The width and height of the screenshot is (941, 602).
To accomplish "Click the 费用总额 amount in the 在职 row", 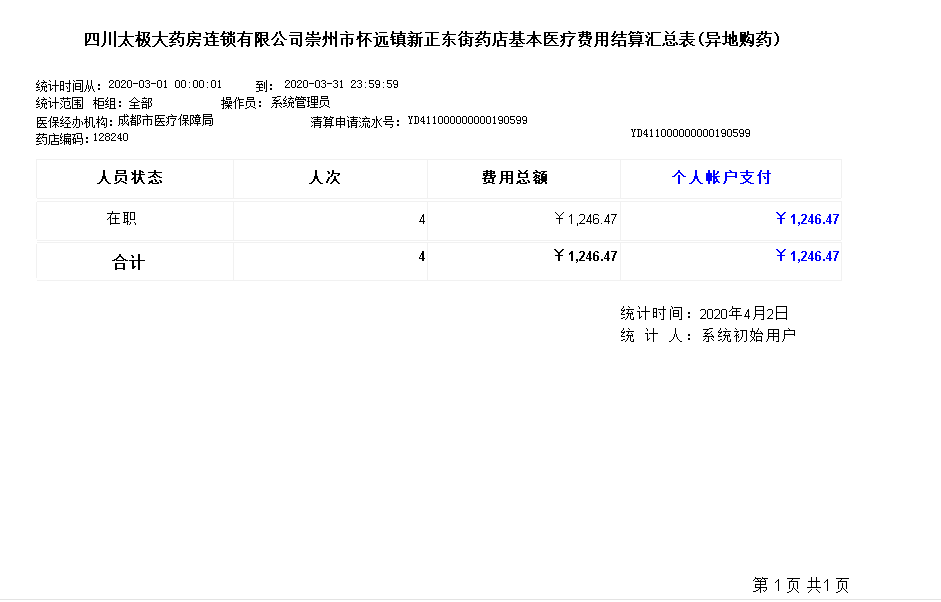I will click(585, 219).
